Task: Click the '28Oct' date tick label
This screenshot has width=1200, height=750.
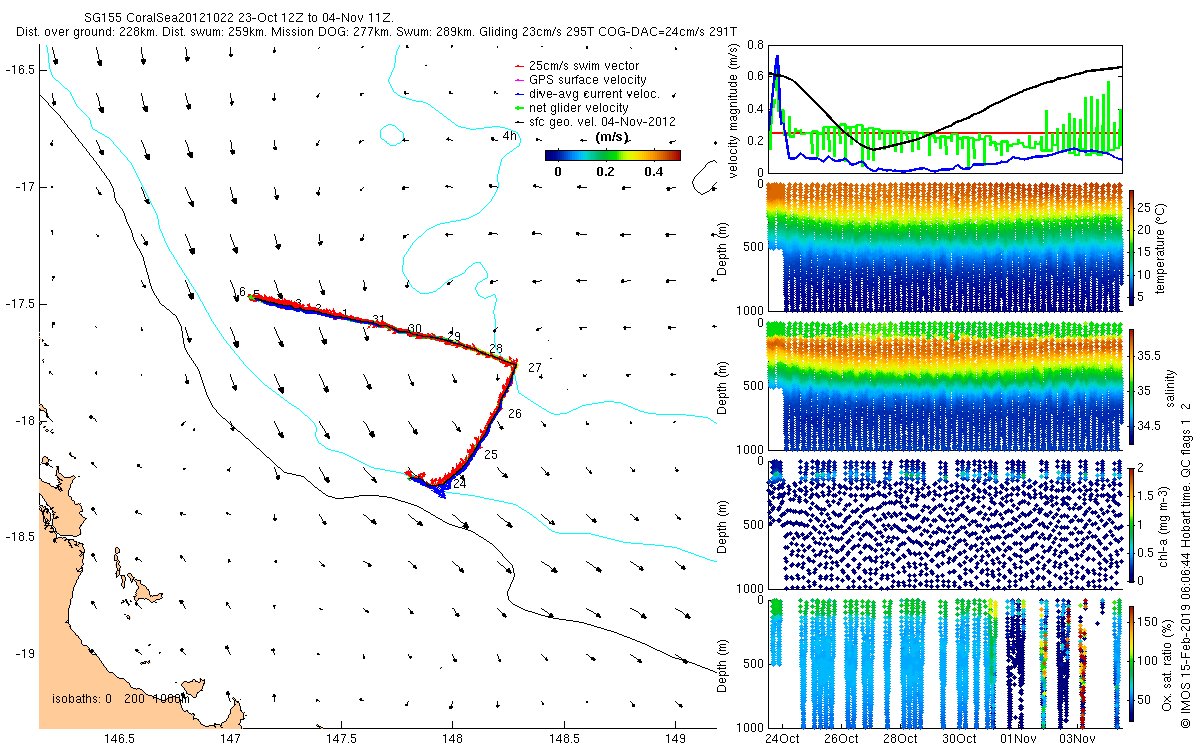Action: pyautogui.click(x=901, y=739)
